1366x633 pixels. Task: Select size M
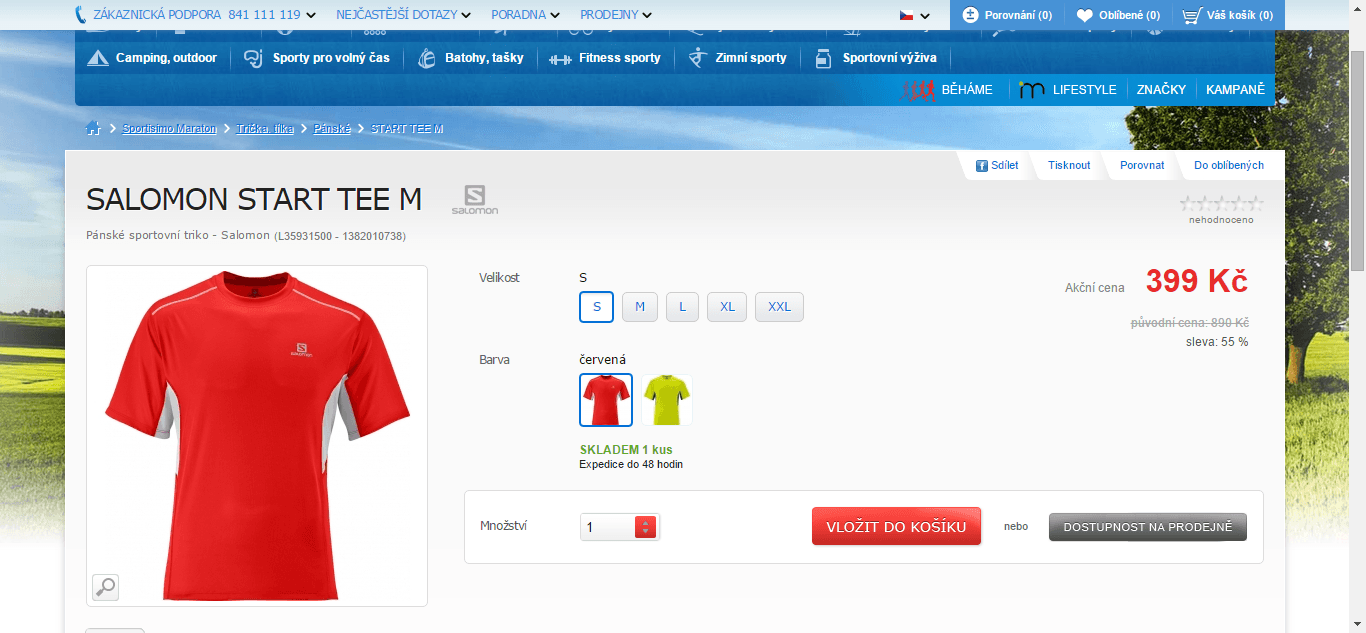click(640, 307)
